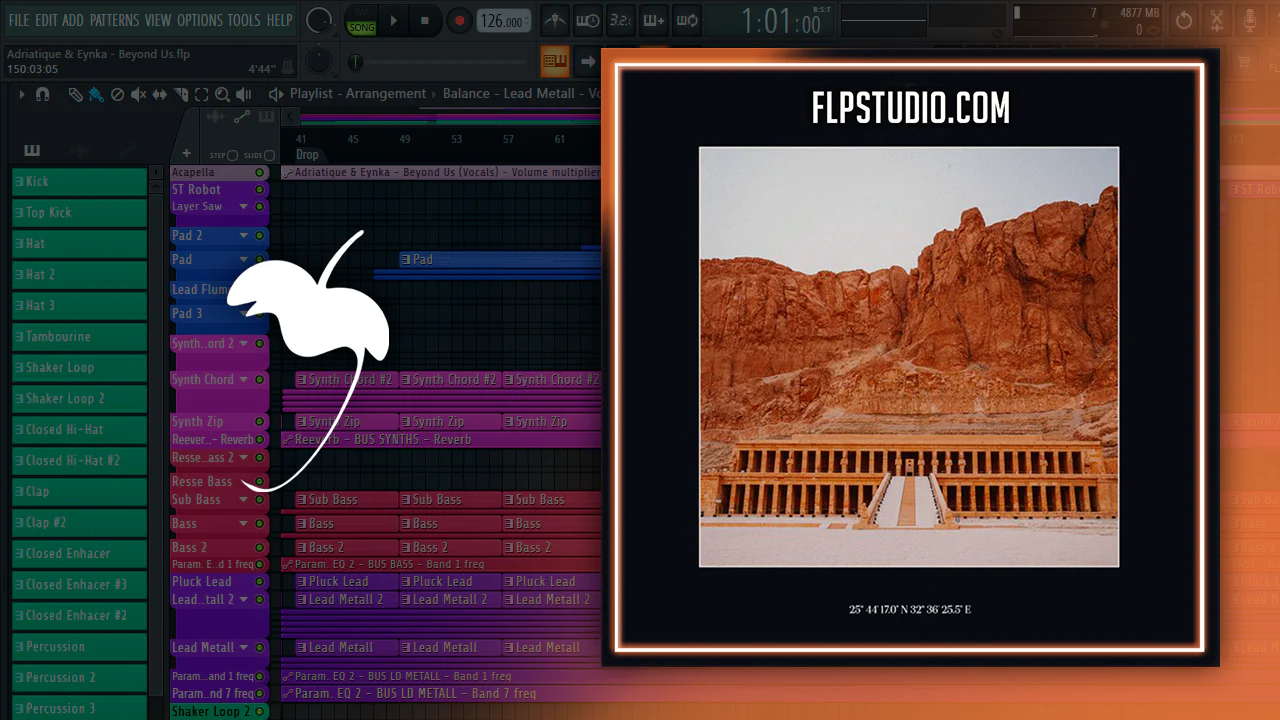Click the piano keys icon above the pattern list
Image resolution: width=1280 pixels, height=720 pixels.
pos(32,151)
